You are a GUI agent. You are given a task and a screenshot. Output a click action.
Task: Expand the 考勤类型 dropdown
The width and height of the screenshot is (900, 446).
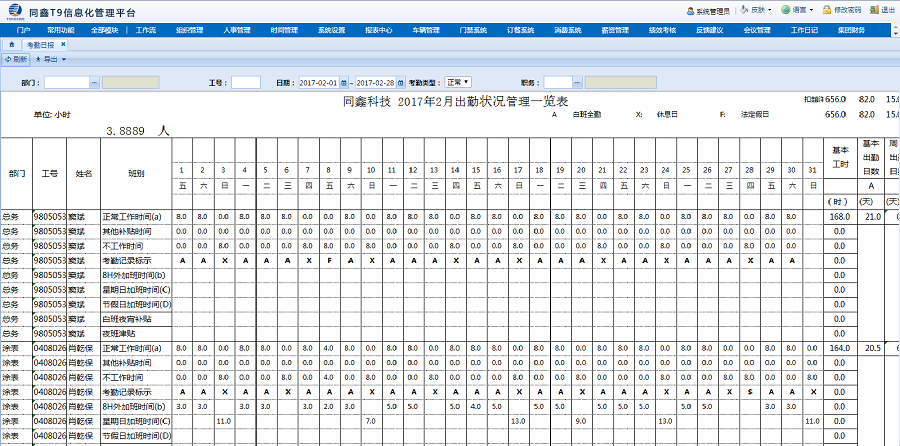(460, 82)
